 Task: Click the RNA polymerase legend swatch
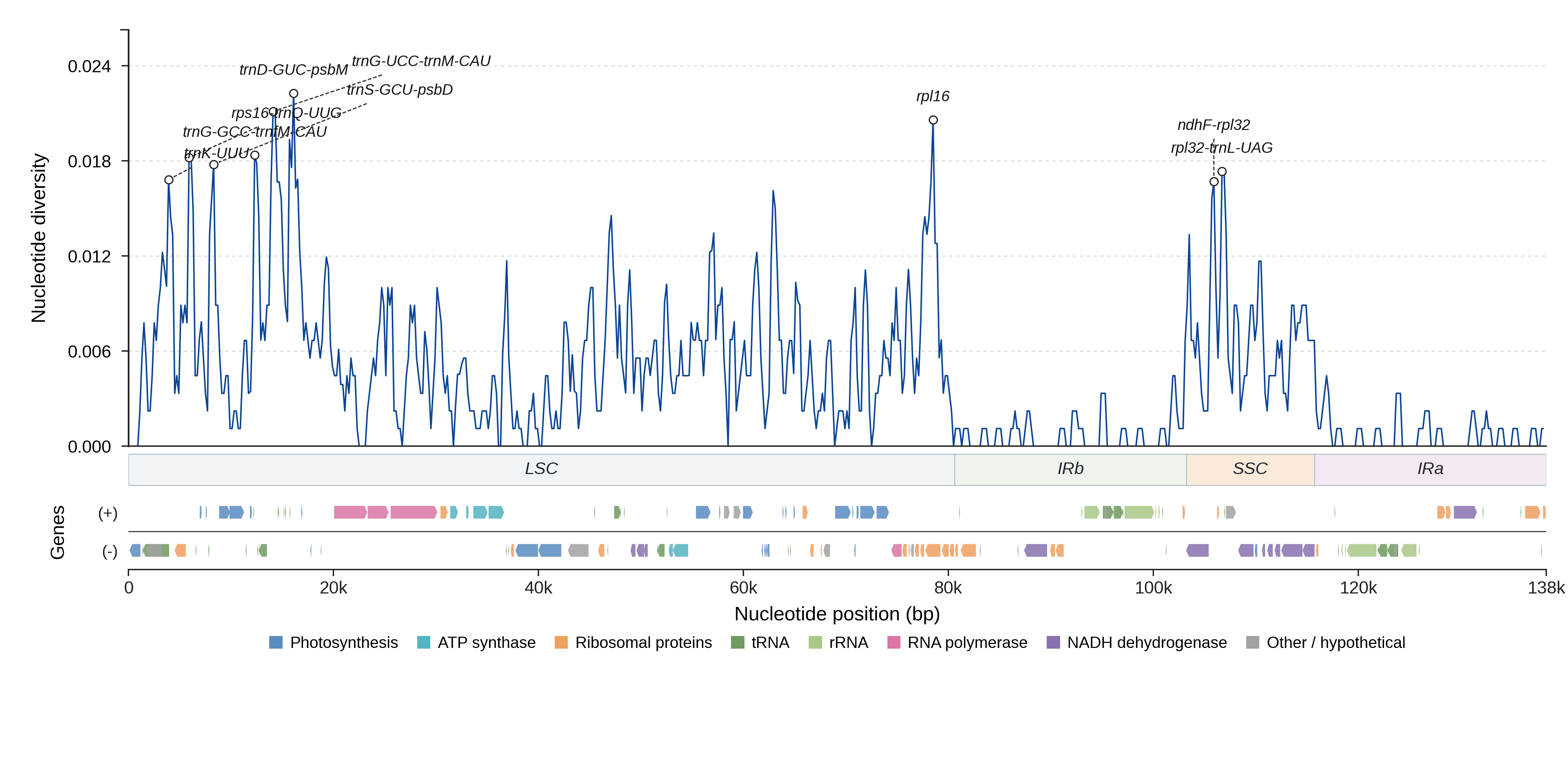894,642
